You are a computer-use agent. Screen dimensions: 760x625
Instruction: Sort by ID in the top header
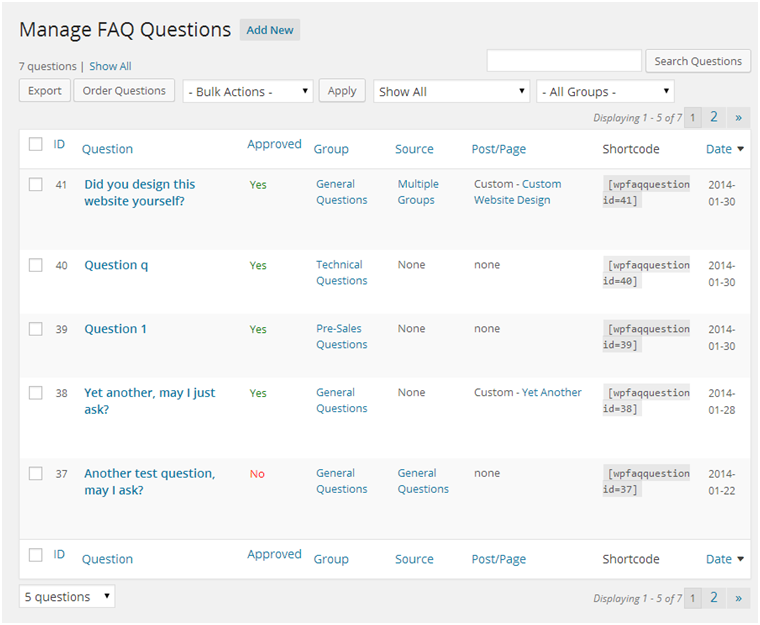(x=59, y=144)
